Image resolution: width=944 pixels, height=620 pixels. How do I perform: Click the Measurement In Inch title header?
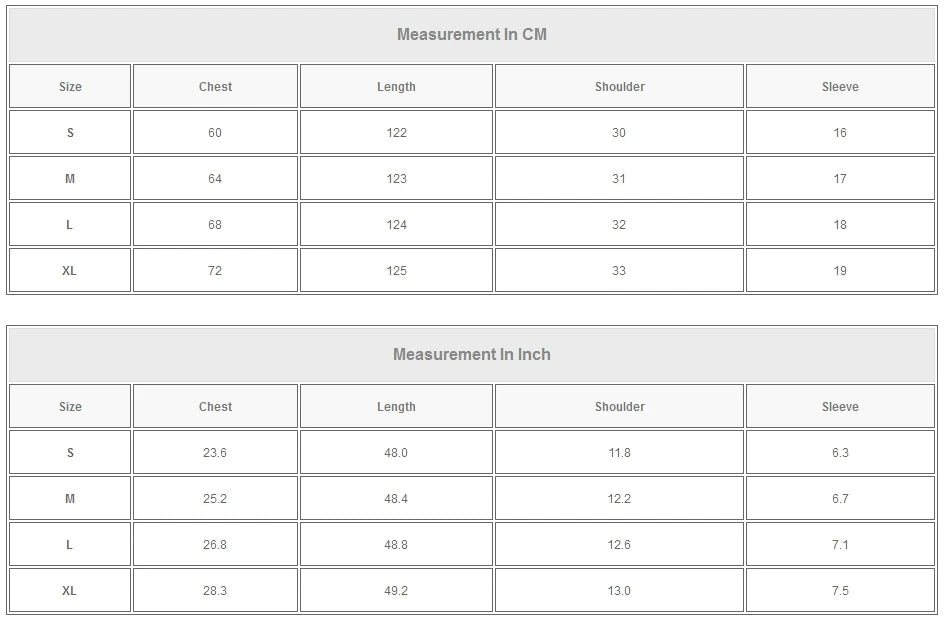point(472,354)
